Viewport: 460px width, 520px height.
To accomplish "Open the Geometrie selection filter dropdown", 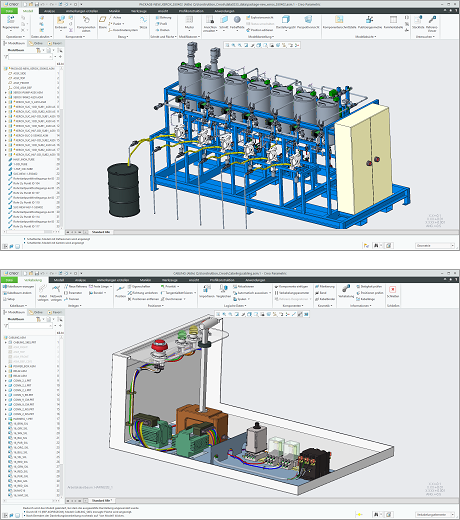I will [x=435, y=245].
